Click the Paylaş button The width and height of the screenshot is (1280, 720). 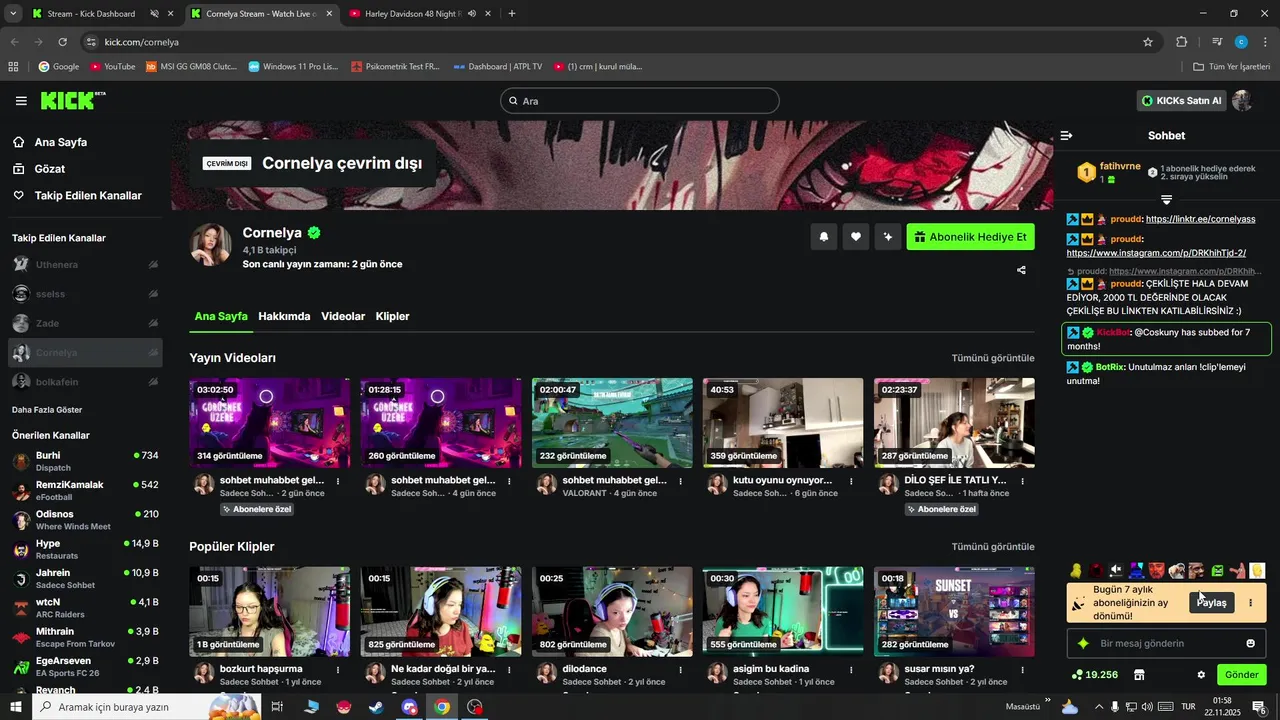pyautogui.click(x=1212, y=603)
